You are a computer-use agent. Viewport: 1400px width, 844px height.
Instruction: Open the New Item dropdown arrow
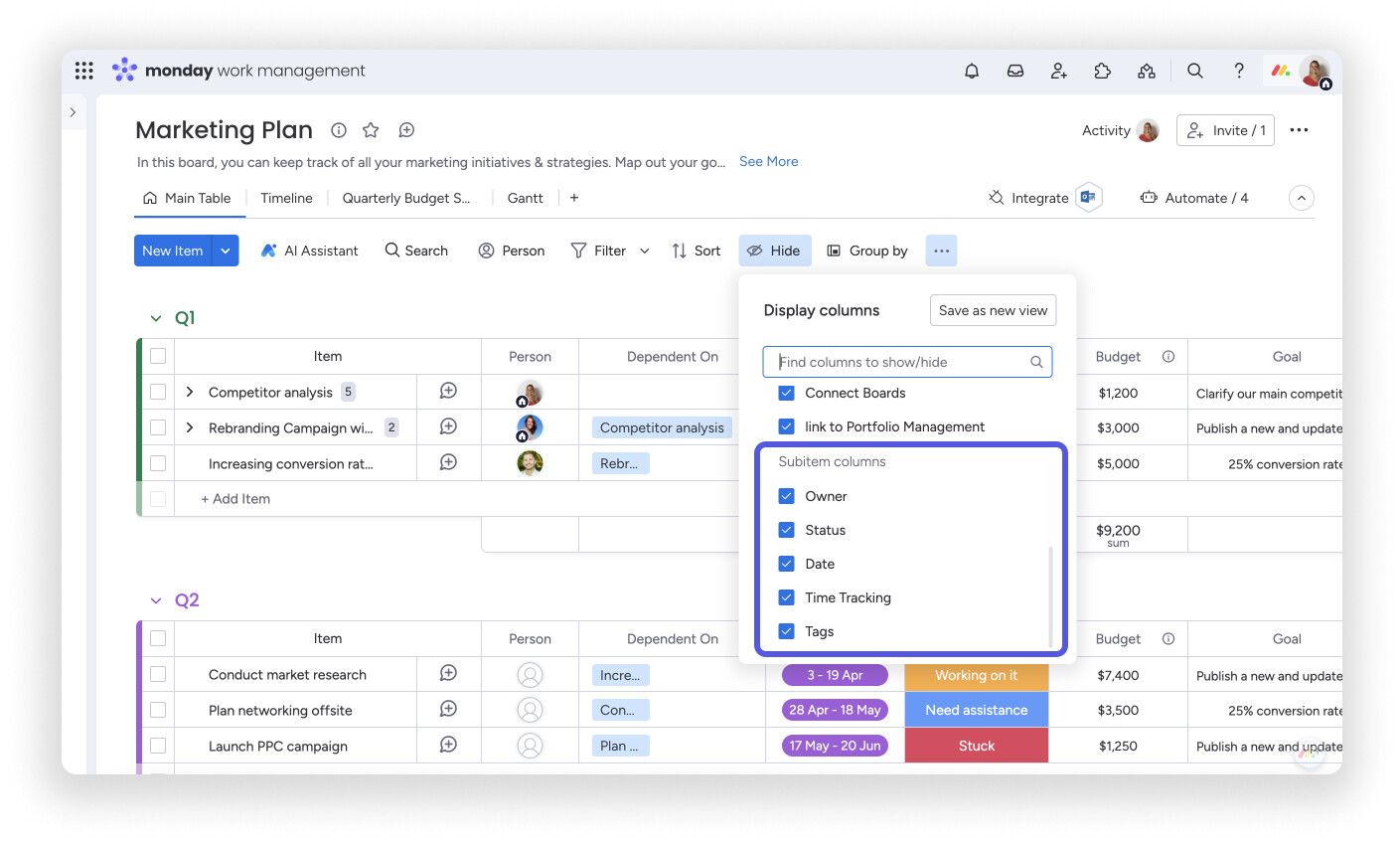pyautogui.click(x=226, y=251)
